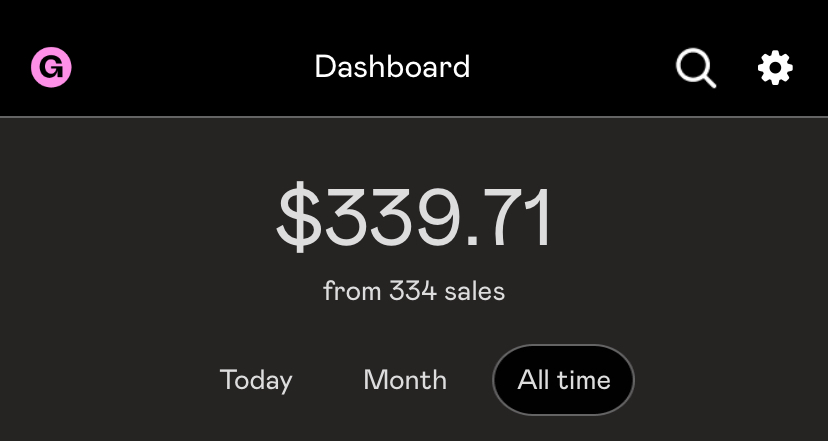
Task: Tap the Dashboard header title
Action: [392, 67]
